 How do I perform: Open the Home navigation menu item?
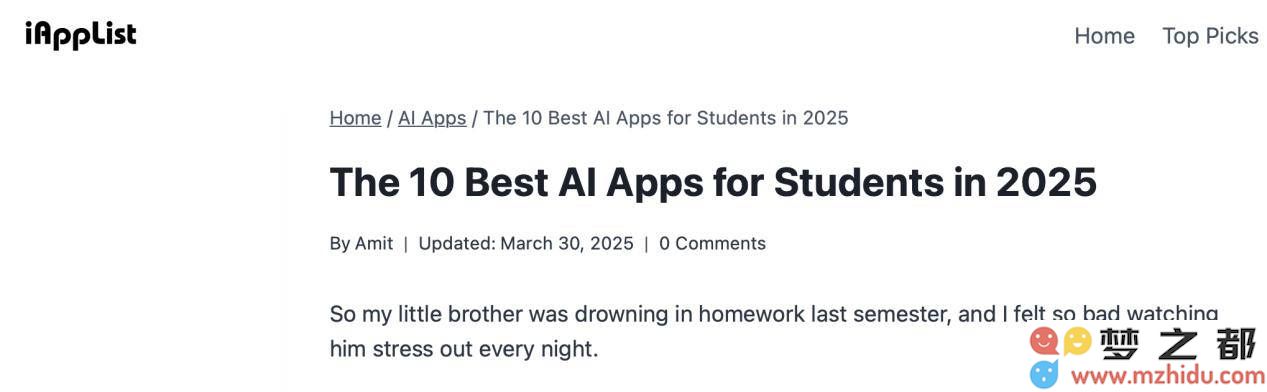tap(1104, 36)
